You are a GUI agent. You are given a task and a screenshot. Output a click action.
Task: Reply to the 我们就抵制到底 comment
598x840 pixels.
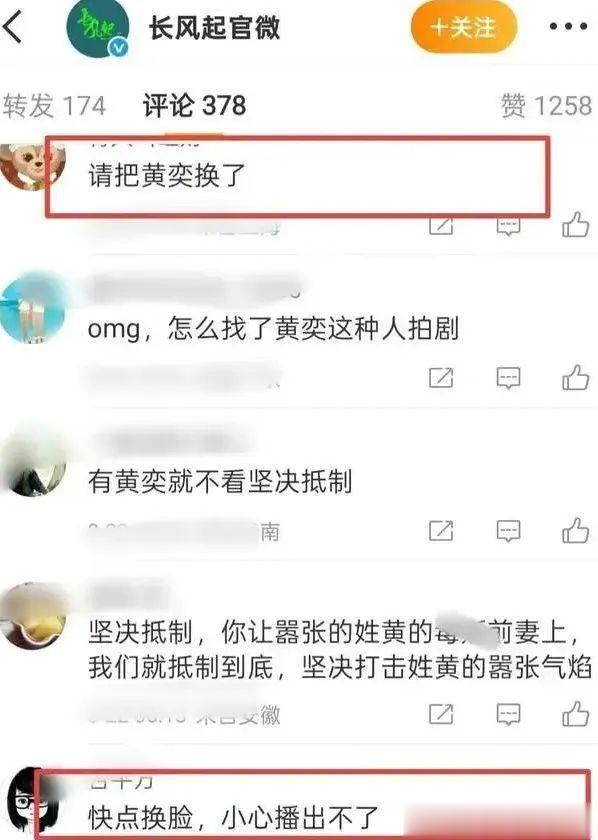pos(508,714)
